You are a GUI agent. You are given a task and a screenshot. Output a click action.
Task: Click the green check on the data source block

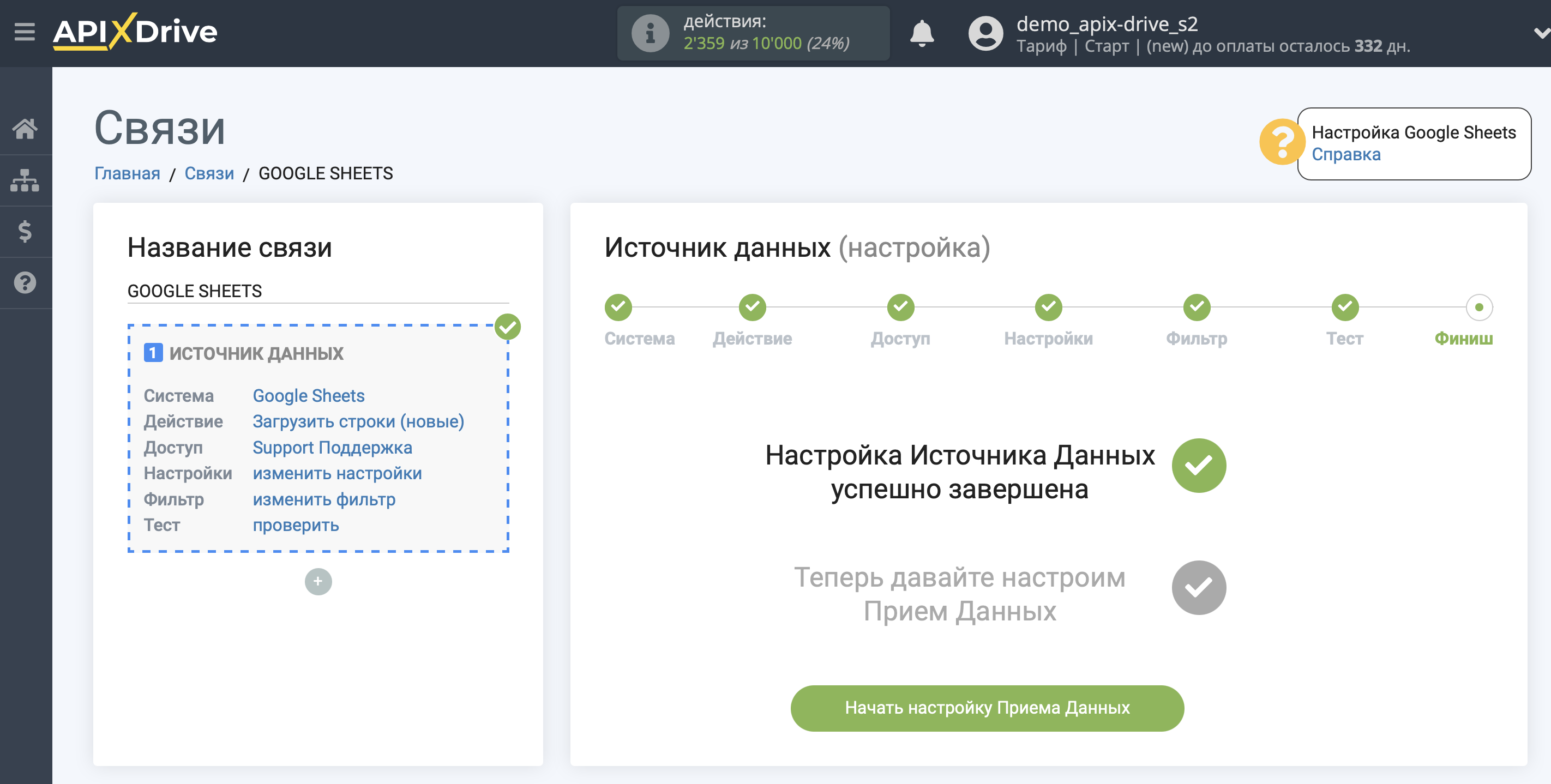coord(508,327)
